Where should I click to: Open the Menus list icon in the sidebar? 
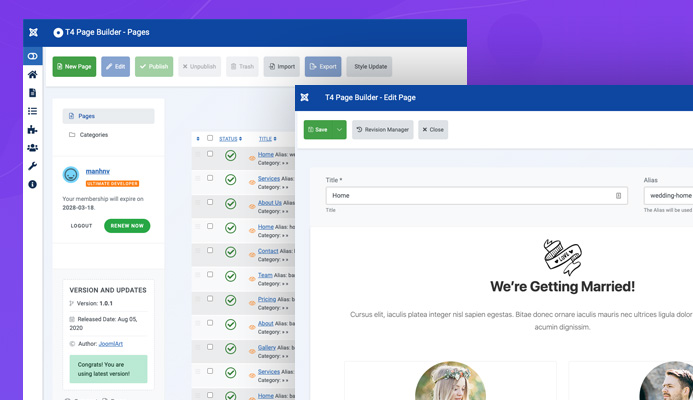[x=32, y=111]
